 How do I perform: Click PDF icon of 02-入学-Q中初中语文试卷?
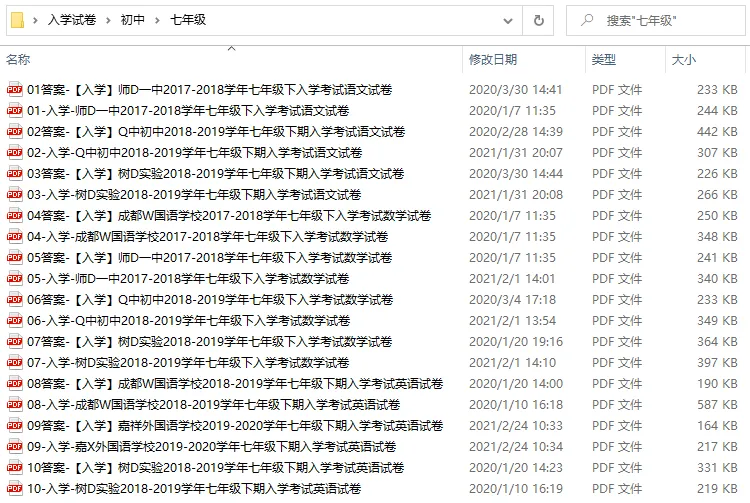tap(14, 153)
